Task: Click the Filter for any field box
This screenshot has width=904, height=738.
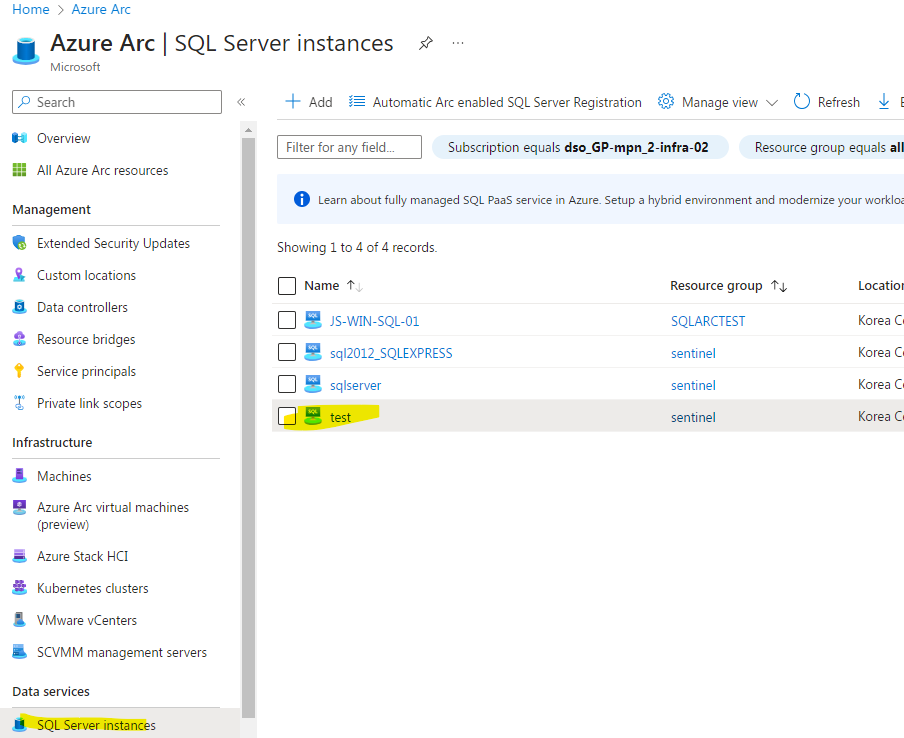Action: 349,147
